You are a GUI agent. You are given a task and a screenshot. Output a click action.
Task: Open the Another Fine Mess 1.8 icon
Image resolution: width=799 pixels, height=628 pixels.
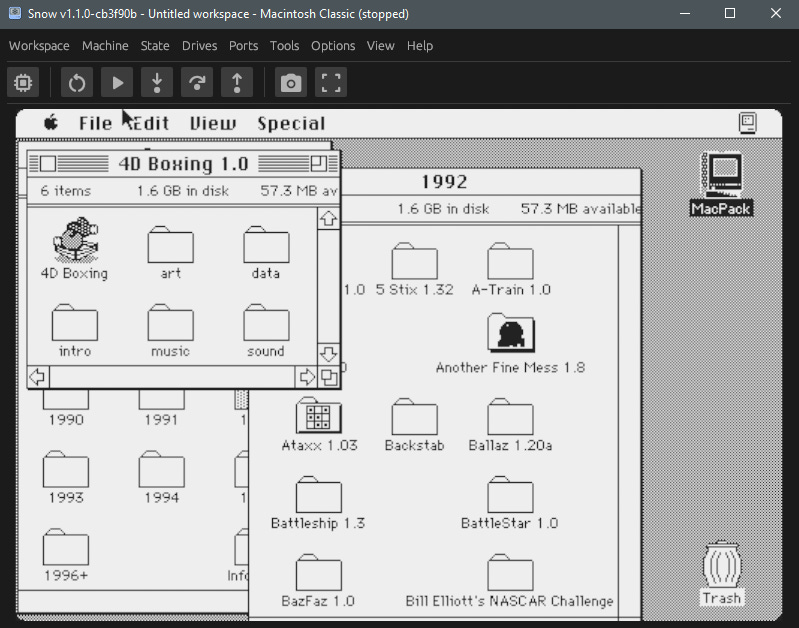[510, 334]
